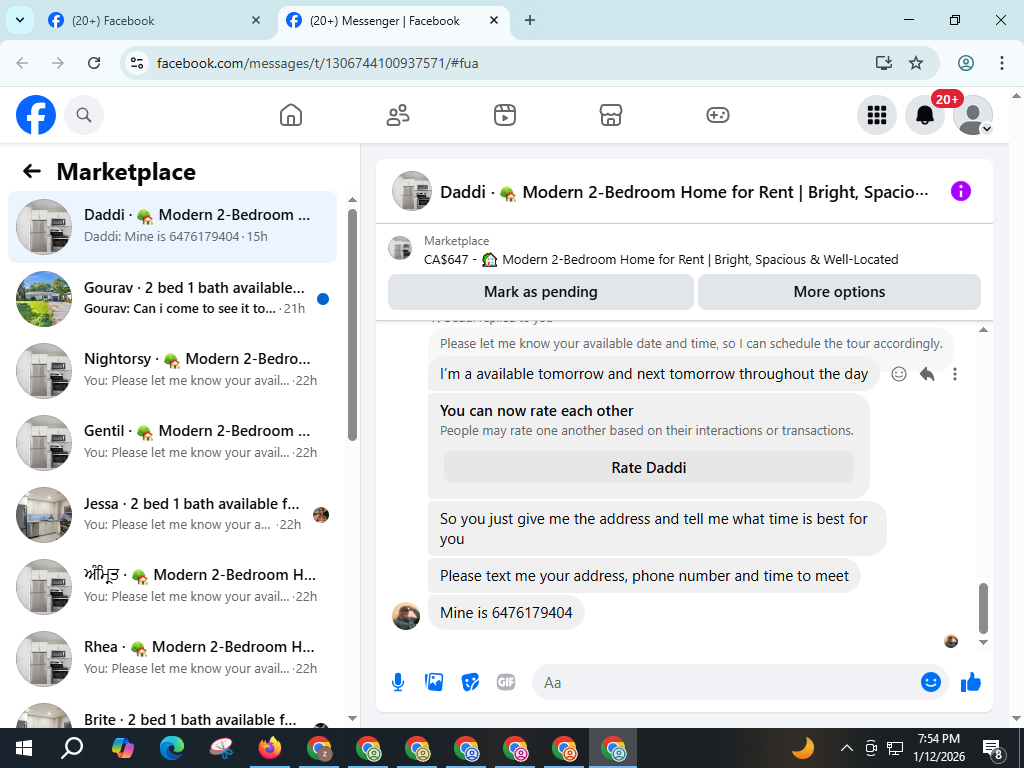Launch Firefox from taskbar
The image size is (1024, 768).
pos(270,748)
